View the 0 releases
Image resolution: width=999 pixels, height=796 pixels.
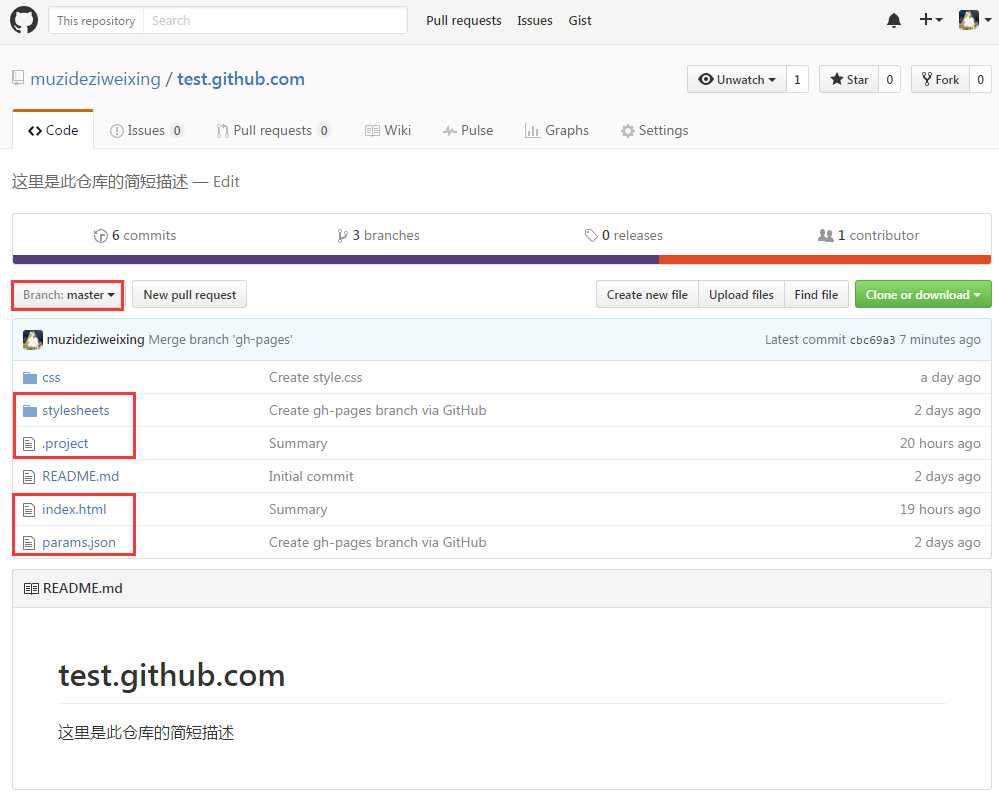click(x=624, y=235)
